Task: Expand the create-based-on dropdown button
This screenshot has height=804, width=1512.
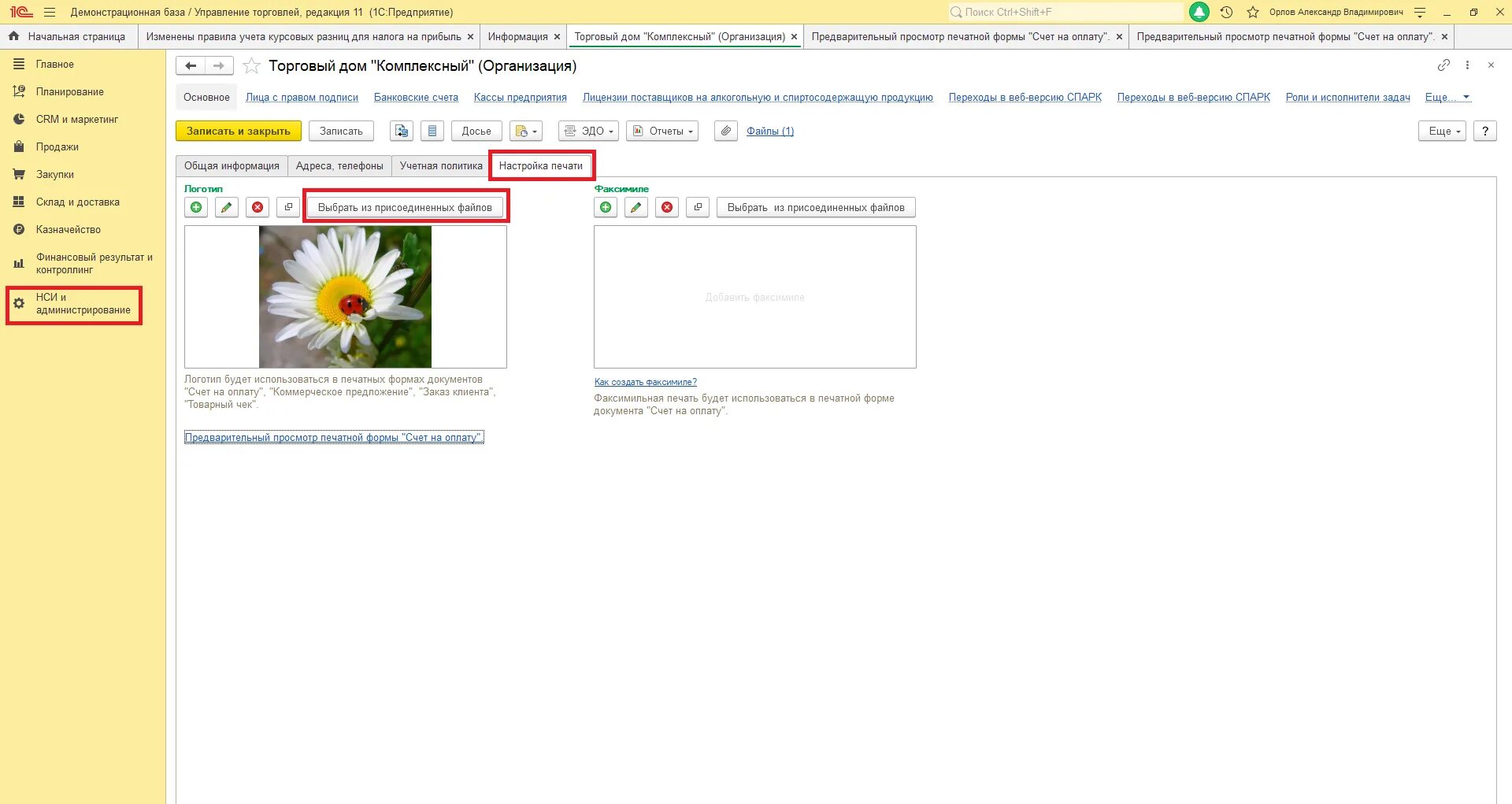Action: (526, 131)
